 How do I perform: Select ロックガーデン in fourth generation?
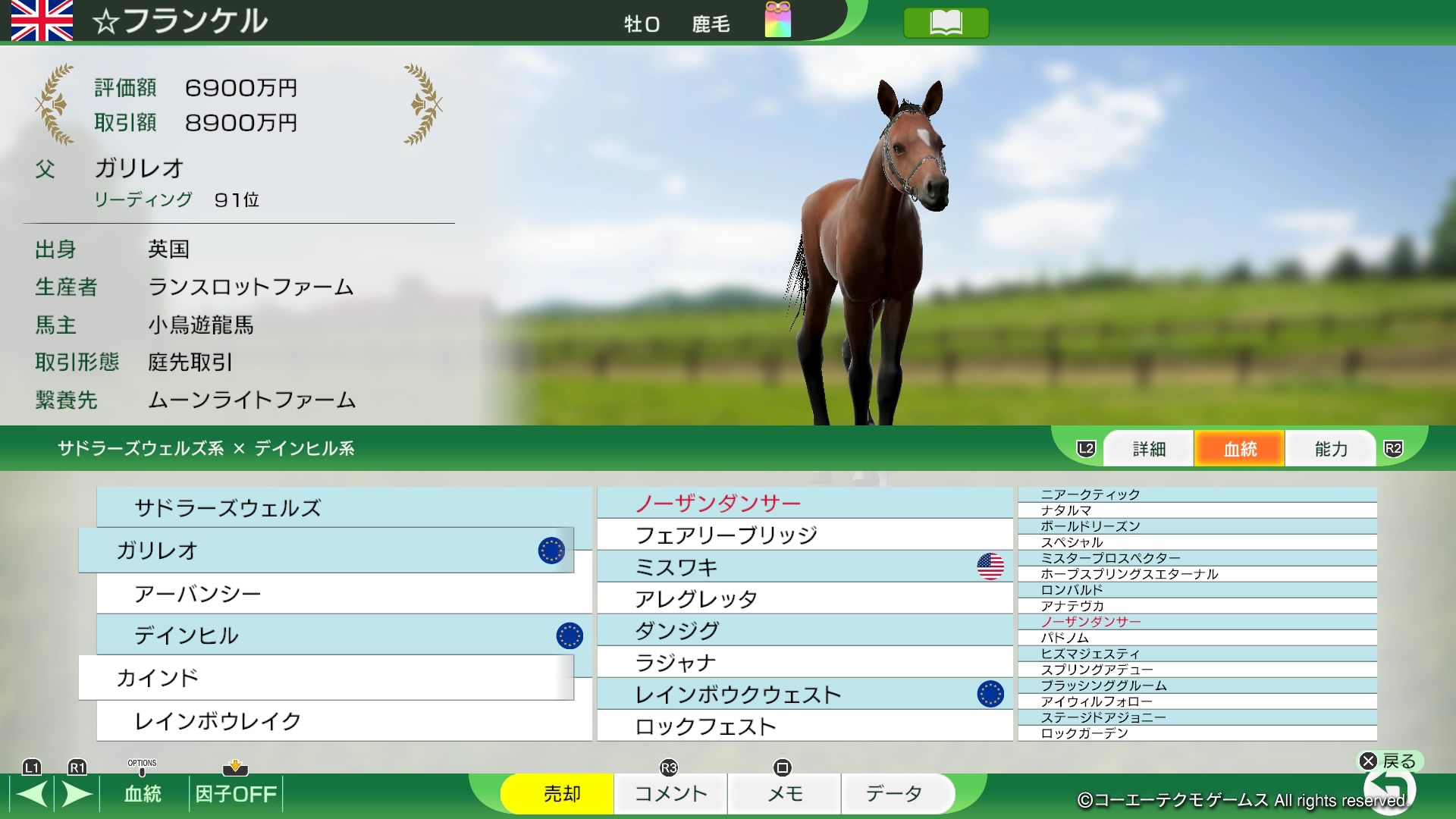[x=1197, y=733]
